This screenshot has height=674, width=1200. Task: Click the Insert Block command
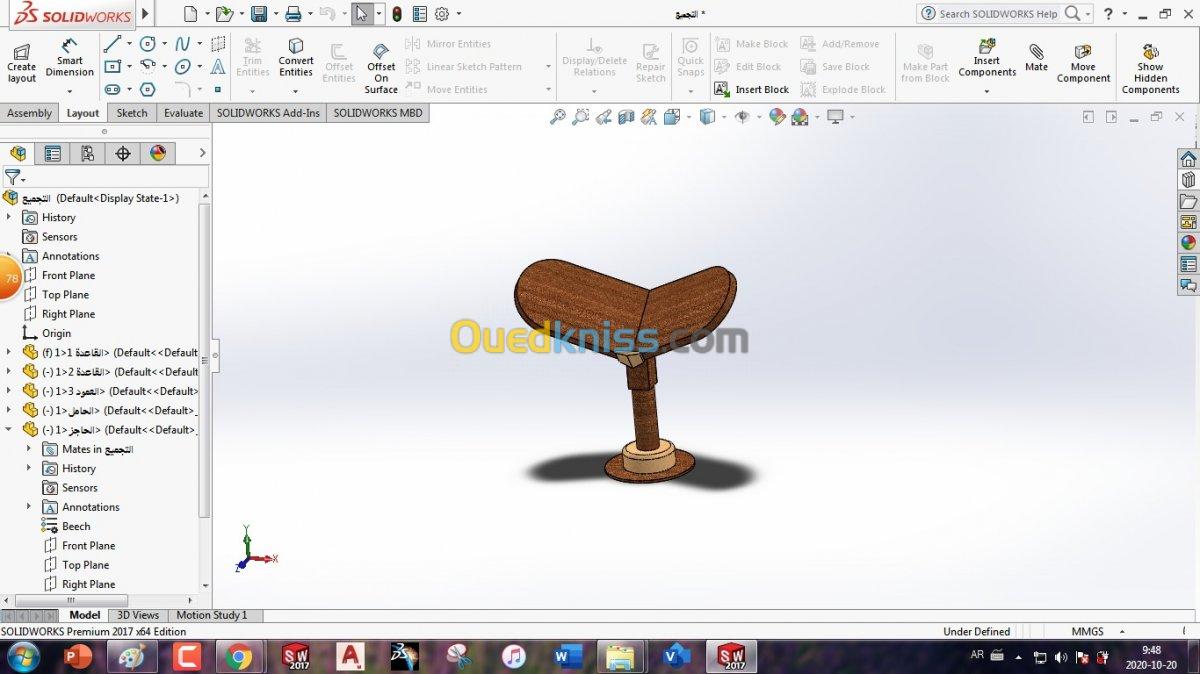(x=752, y=89)
